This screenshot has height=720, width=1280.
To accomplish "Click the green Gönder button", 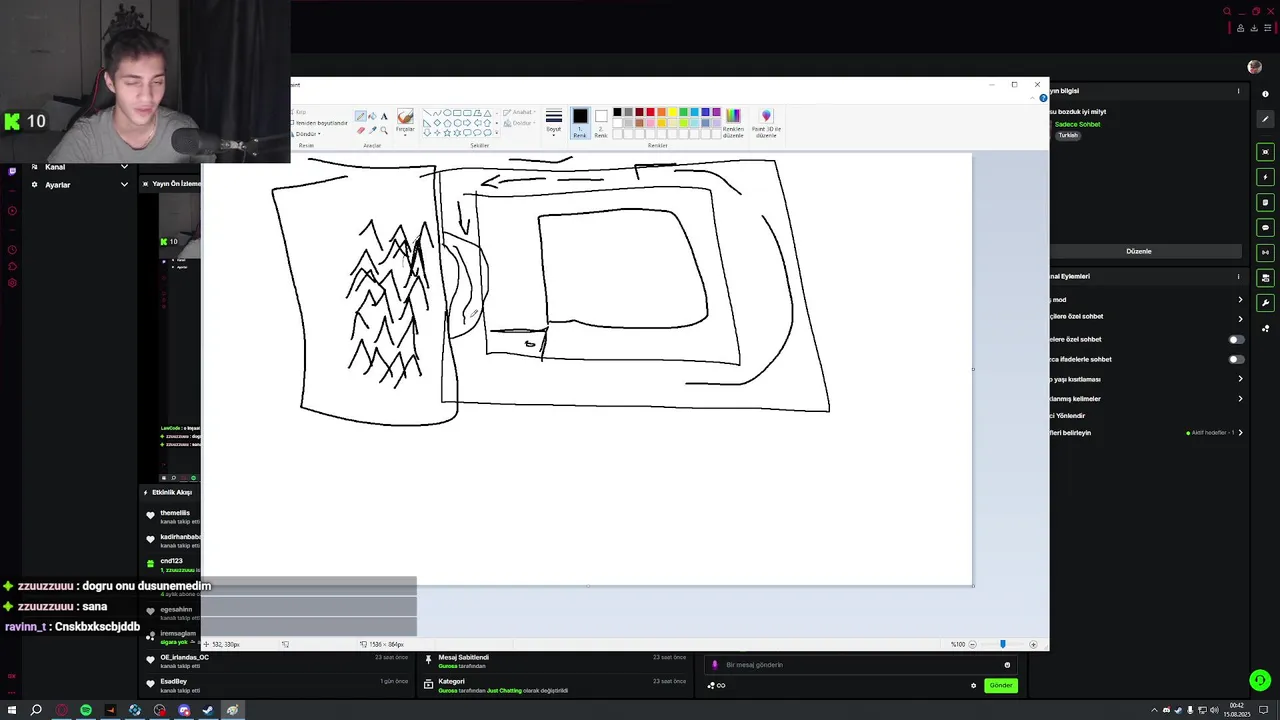I will 1001,685.
